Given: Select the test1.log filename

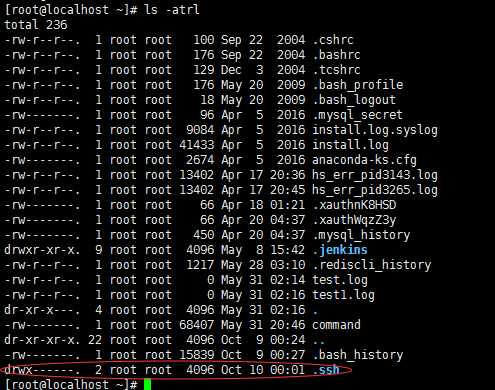Looking at the screenshot, I should coord(343,295).
